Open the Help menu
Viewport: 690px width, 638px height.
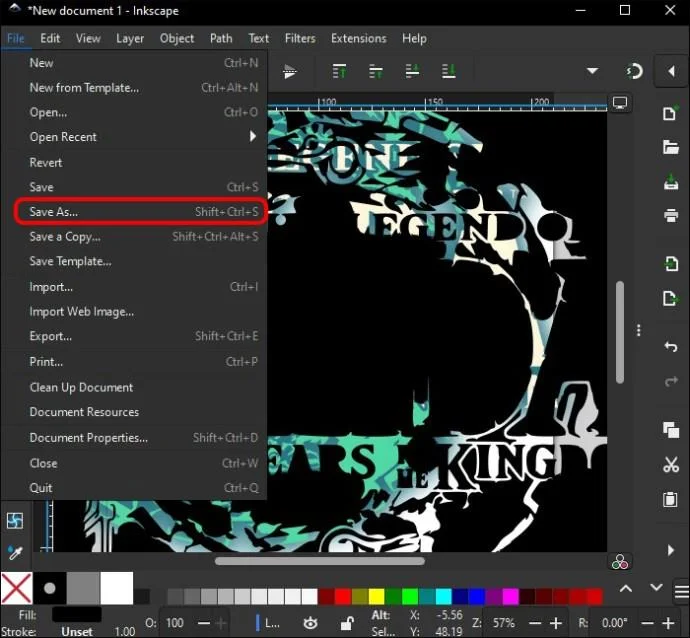[x=414, y=39]
